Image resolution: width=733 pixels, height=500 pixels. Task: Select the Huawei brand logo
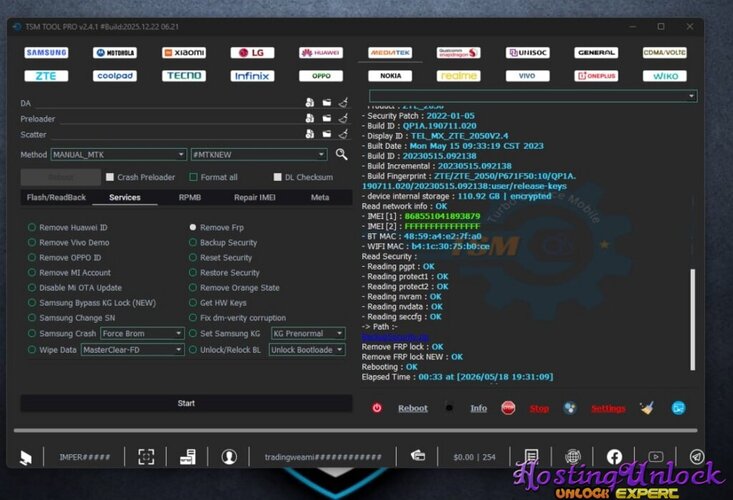pyautogui.click(x=321, y=53)
